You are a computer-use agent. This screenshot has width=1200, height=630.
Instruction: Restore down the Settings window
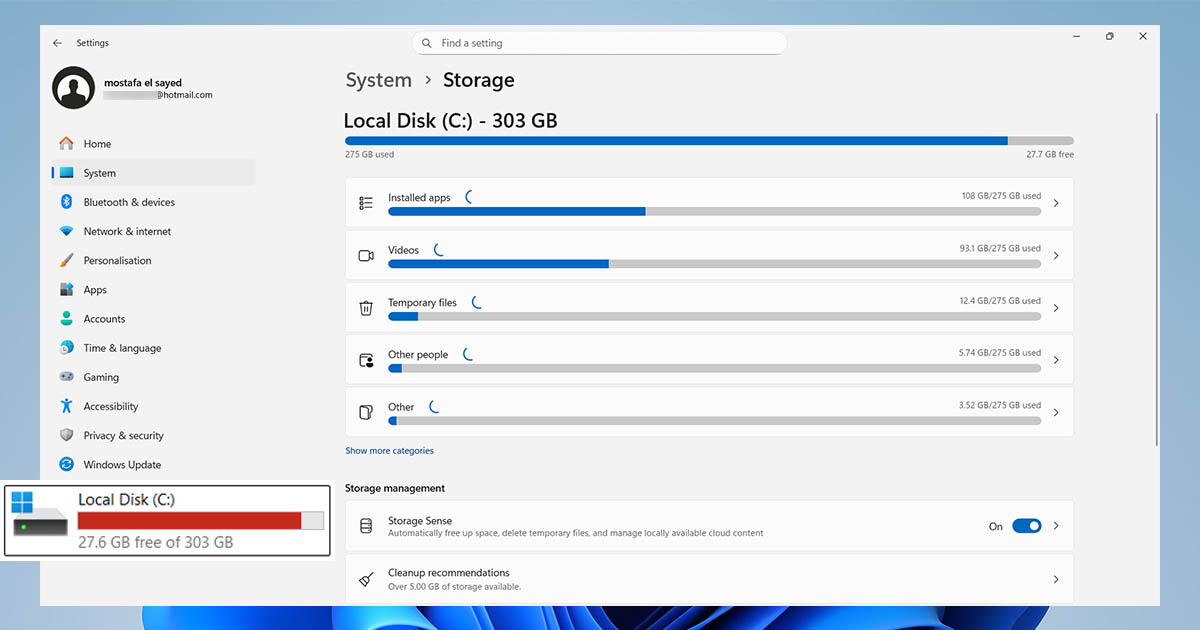coord(1109,36)
